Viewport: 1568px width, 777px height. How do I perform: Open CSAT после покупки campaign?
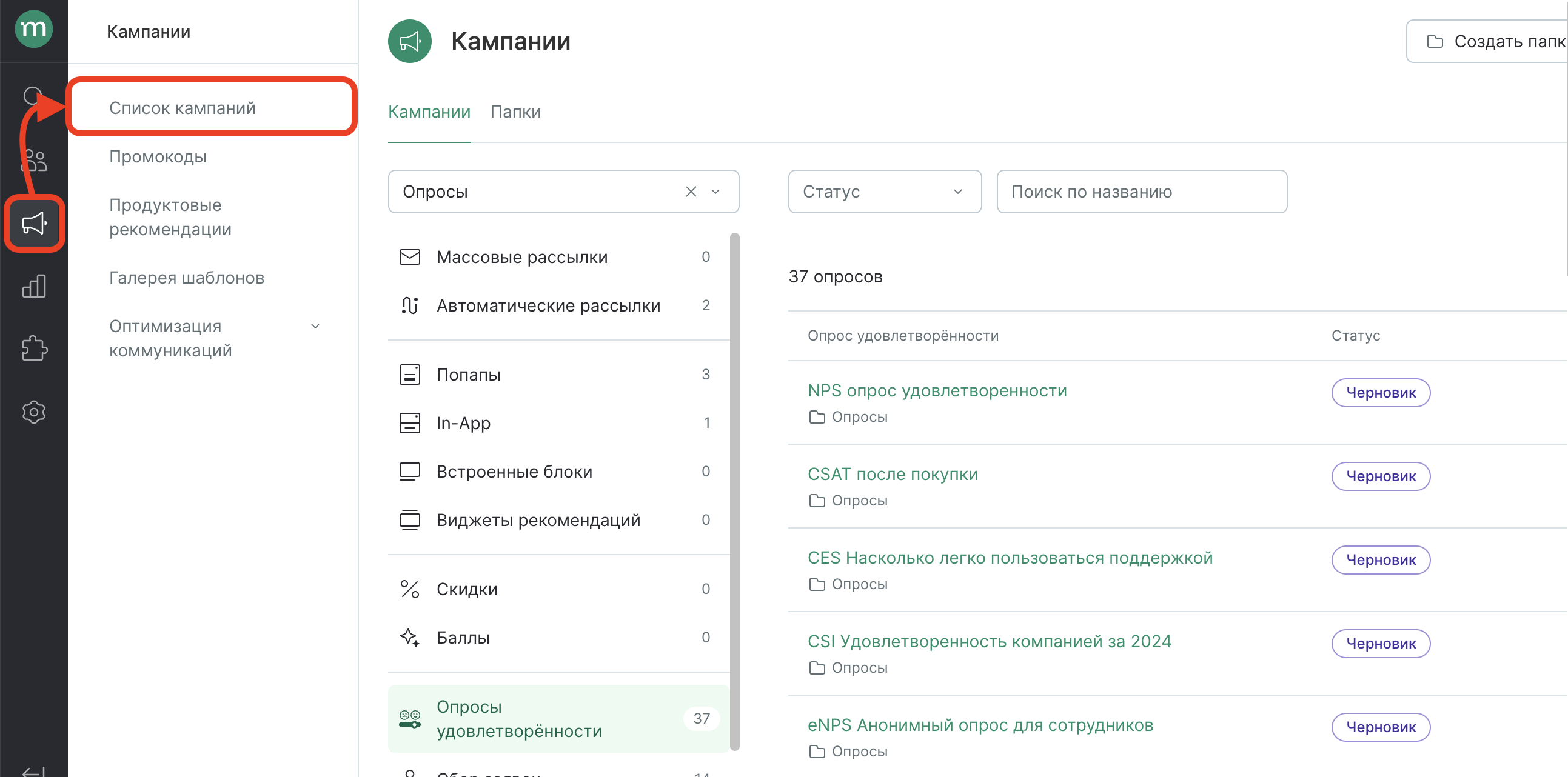[893, 474]
